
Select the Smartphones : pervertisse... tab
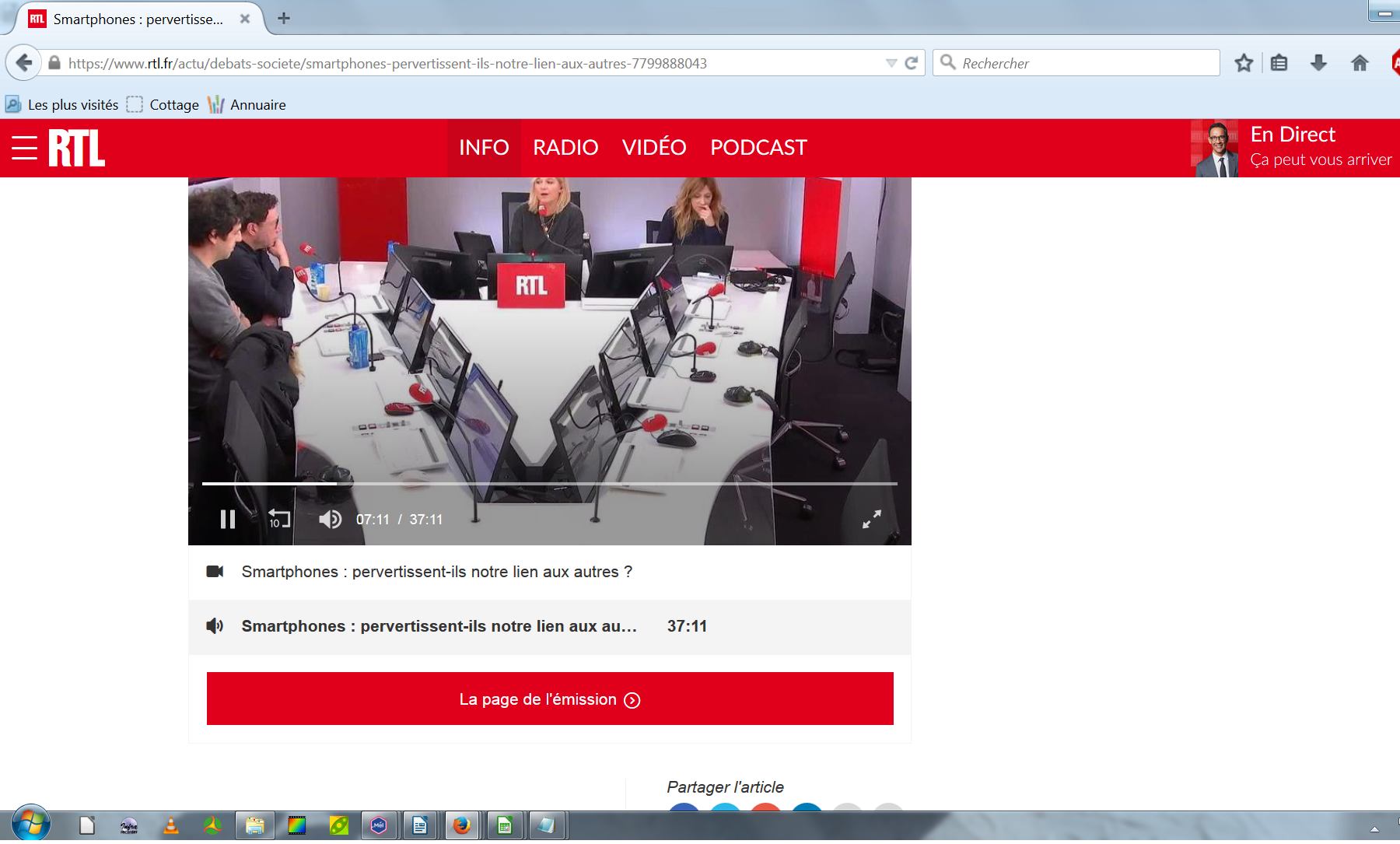(x=138, y=19)
